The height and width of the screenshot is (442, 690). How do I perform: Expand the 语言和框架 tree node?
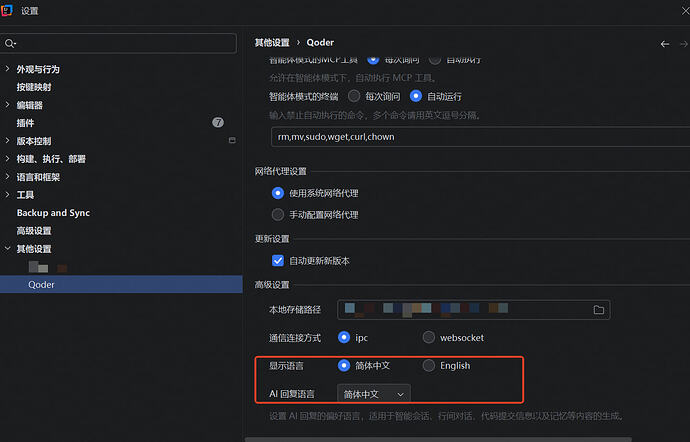tap(7, 177)
